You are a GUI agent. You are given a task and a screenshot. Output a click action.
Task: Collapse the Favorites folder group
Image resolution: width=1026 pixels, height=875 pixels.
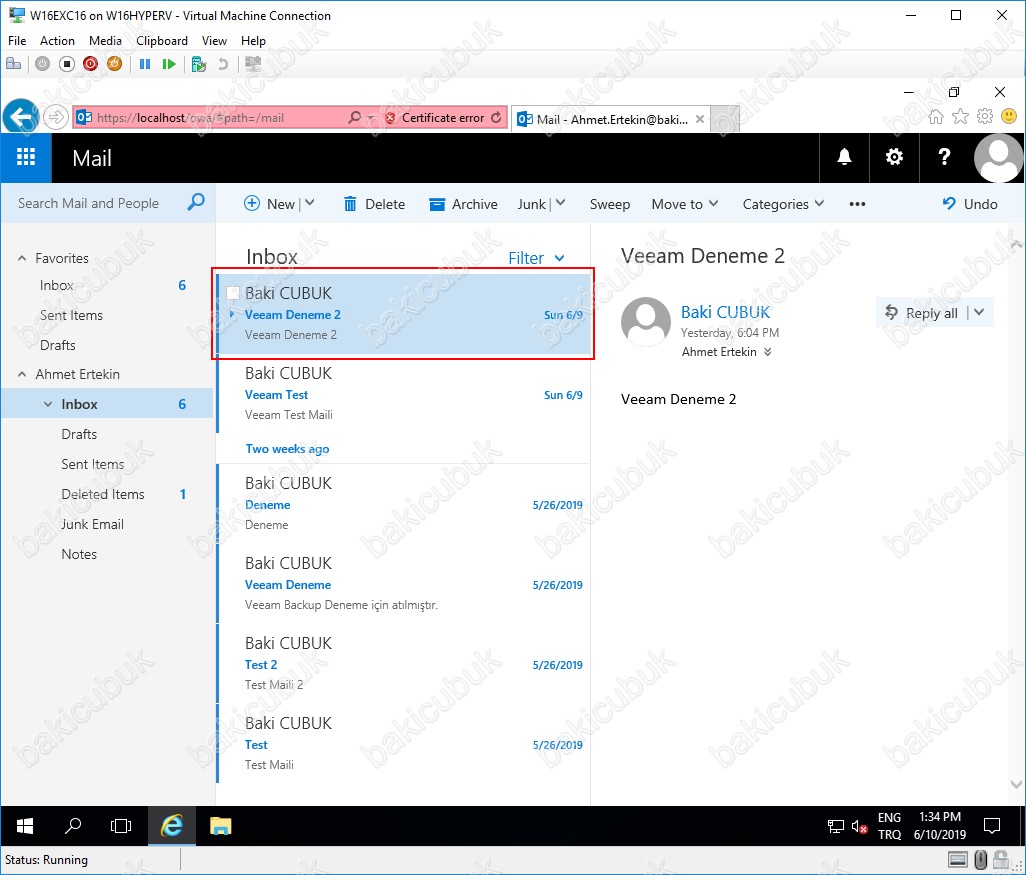pos(22,258)
